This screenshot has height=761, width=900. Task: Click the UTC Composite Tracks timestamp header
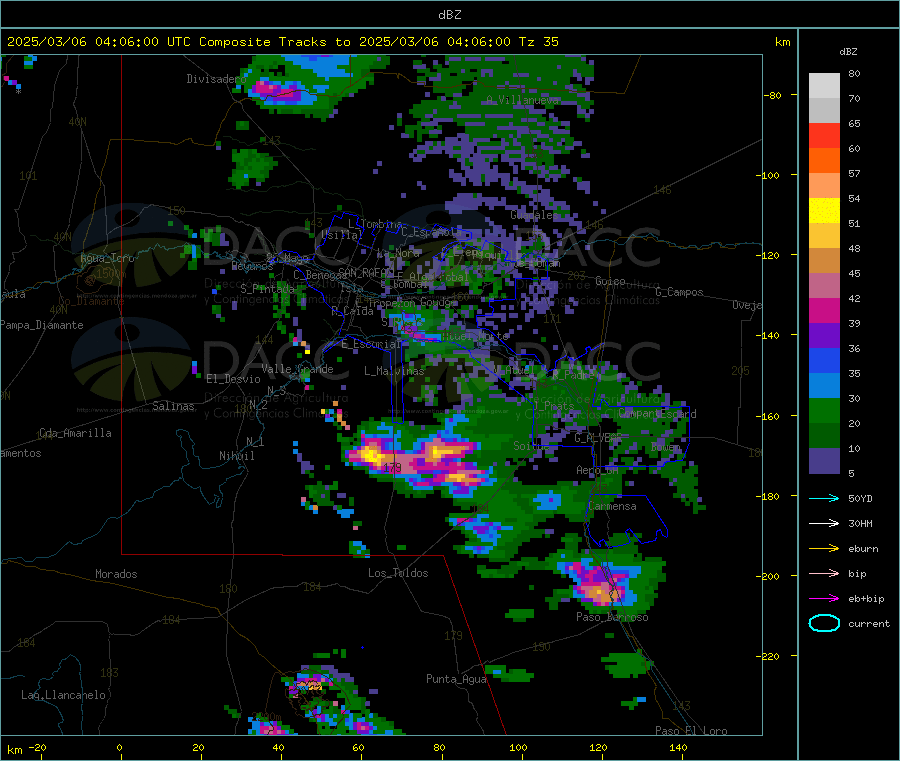[283, 42]
